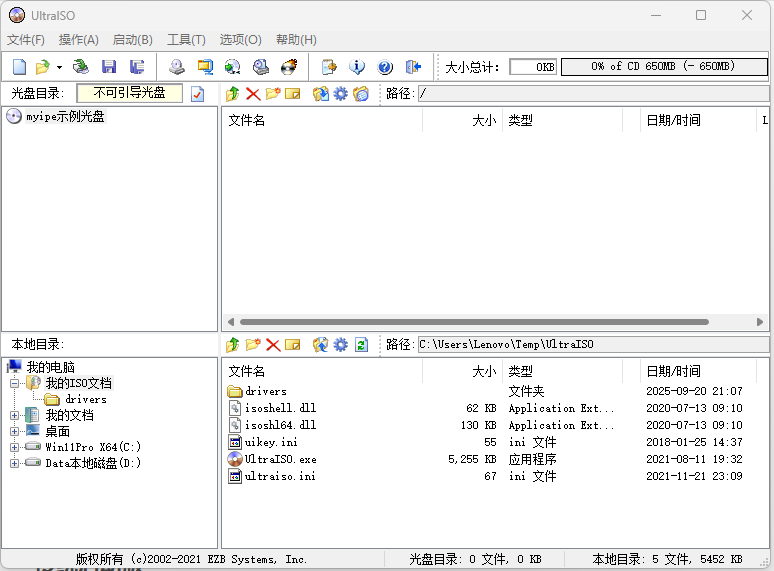Open the 工具(T) menu
This screenshot has height=571, width=774.
[x=186, y=39]
